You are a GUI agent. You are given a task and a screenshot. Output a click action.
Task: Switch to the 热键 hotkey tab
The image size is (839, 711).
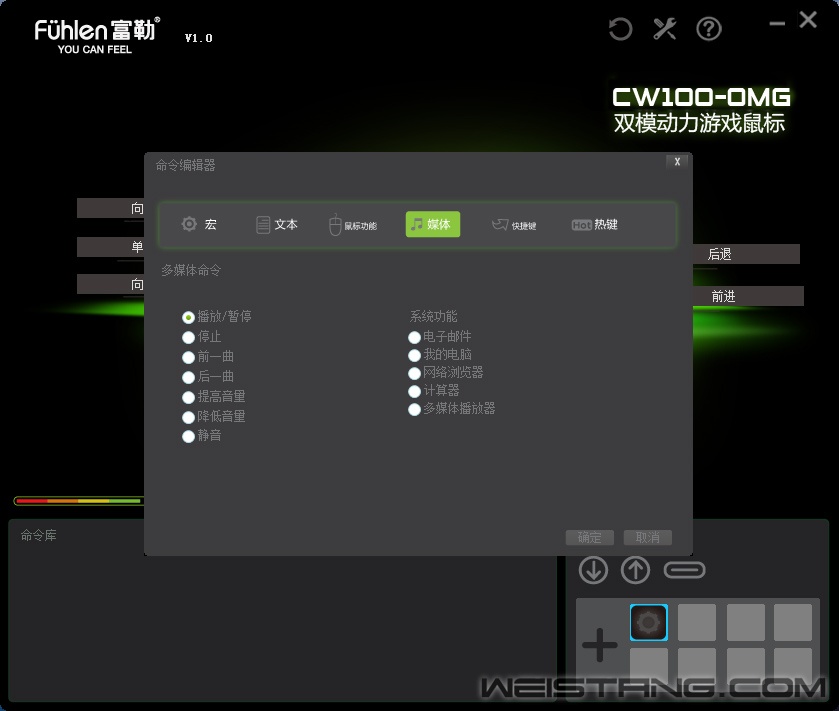click(594, 225)
